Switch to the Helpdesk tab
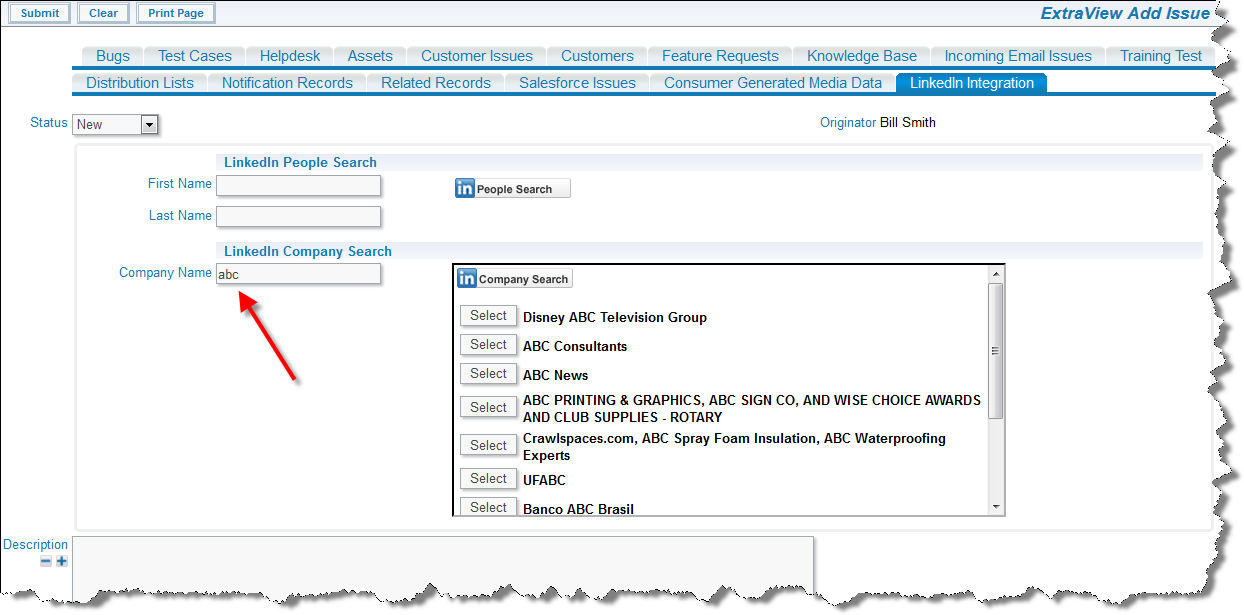Viewport: 1244px width, 615px height. pyautogui.click(x=290, y=56)
